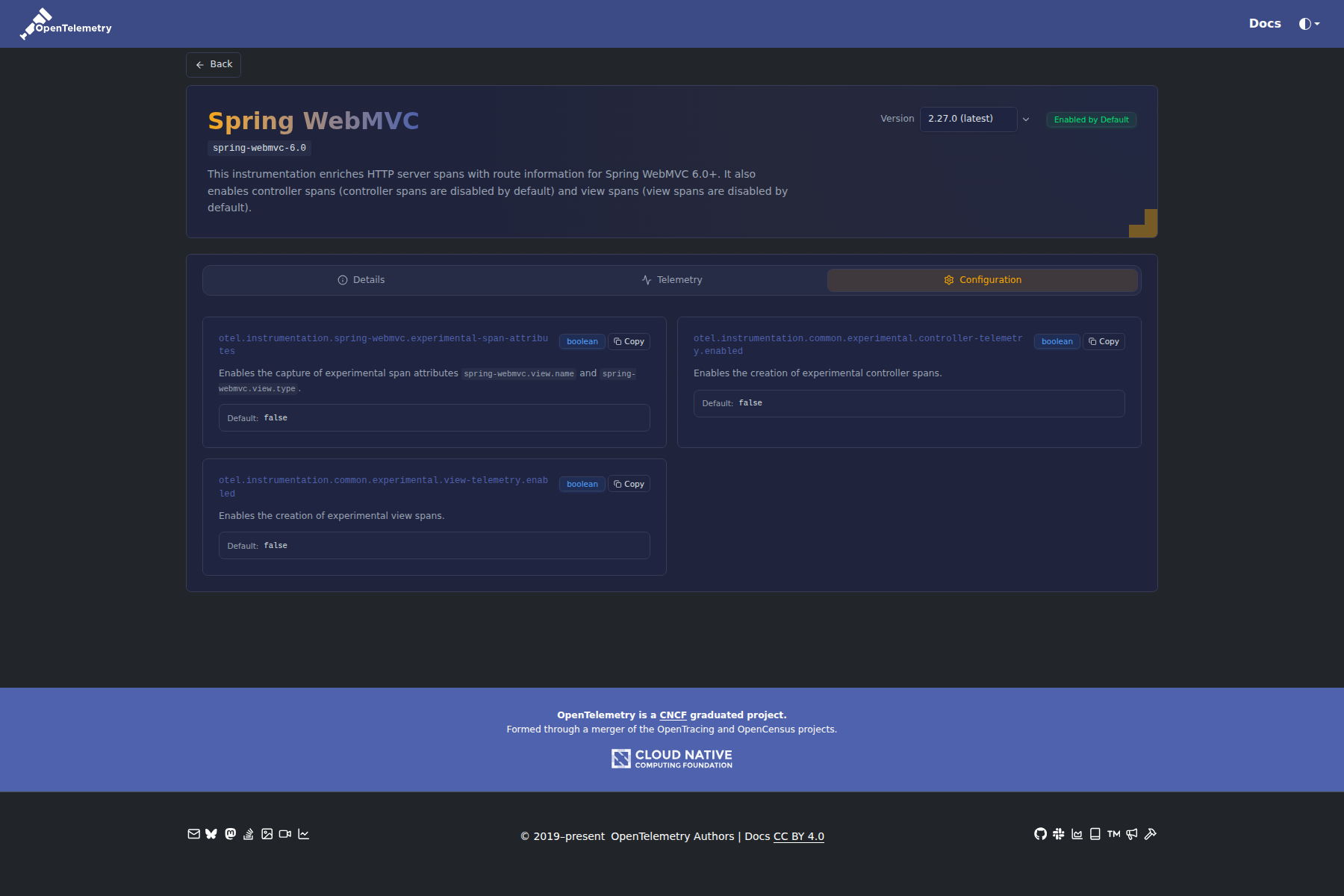This screenshot has height=896, width=1344.
Task: Select the Configuration tab
Action: tap(983, 280)
